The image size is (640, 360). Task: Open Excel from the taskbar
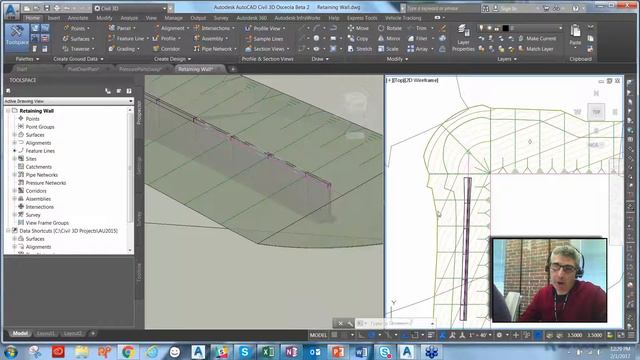(268, 352)
